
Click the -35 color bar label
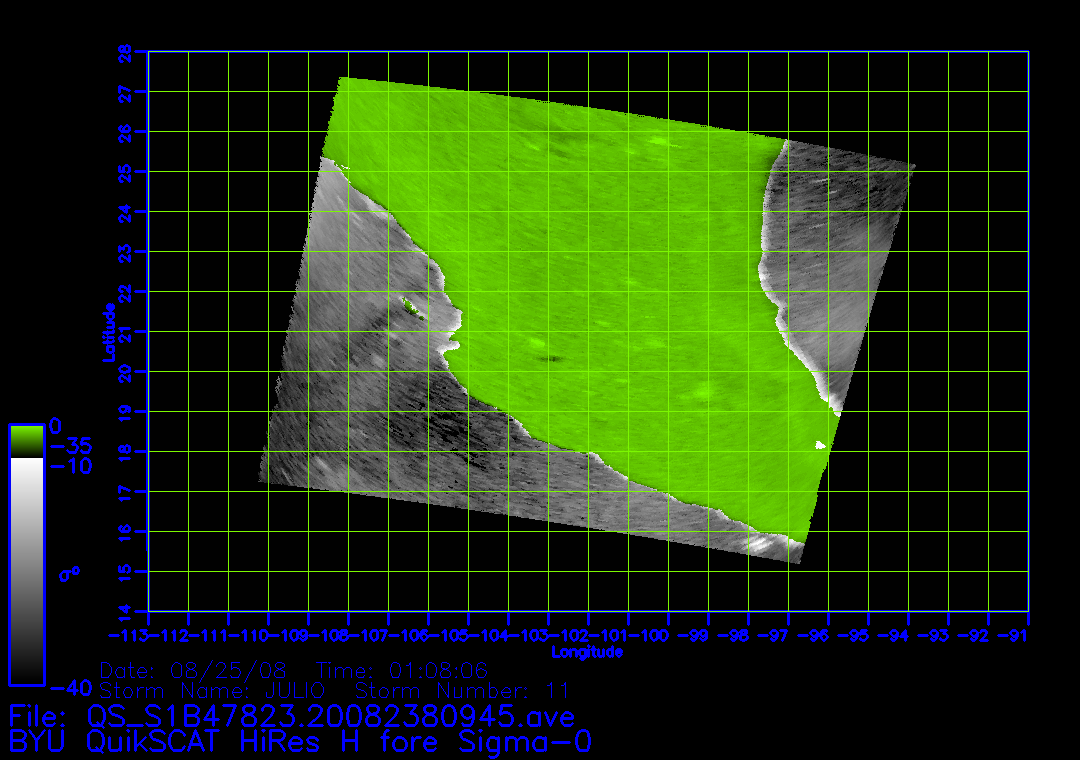[x=70, y=446]
